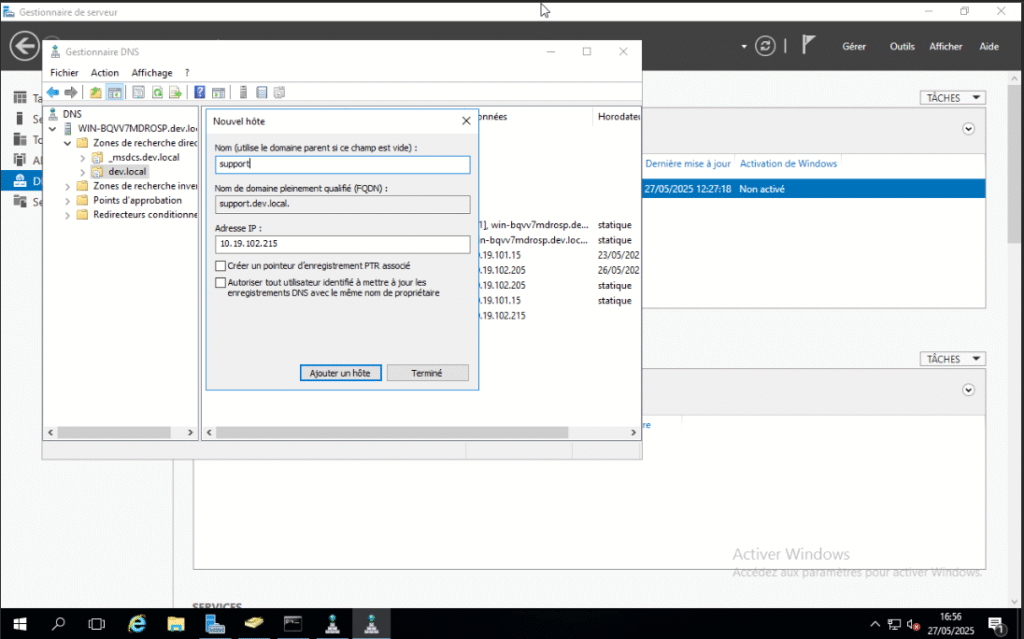The width and height of the screenshot is (1024, 639).
Task: Open help via blue question mark icon
Action: (200, 93)
